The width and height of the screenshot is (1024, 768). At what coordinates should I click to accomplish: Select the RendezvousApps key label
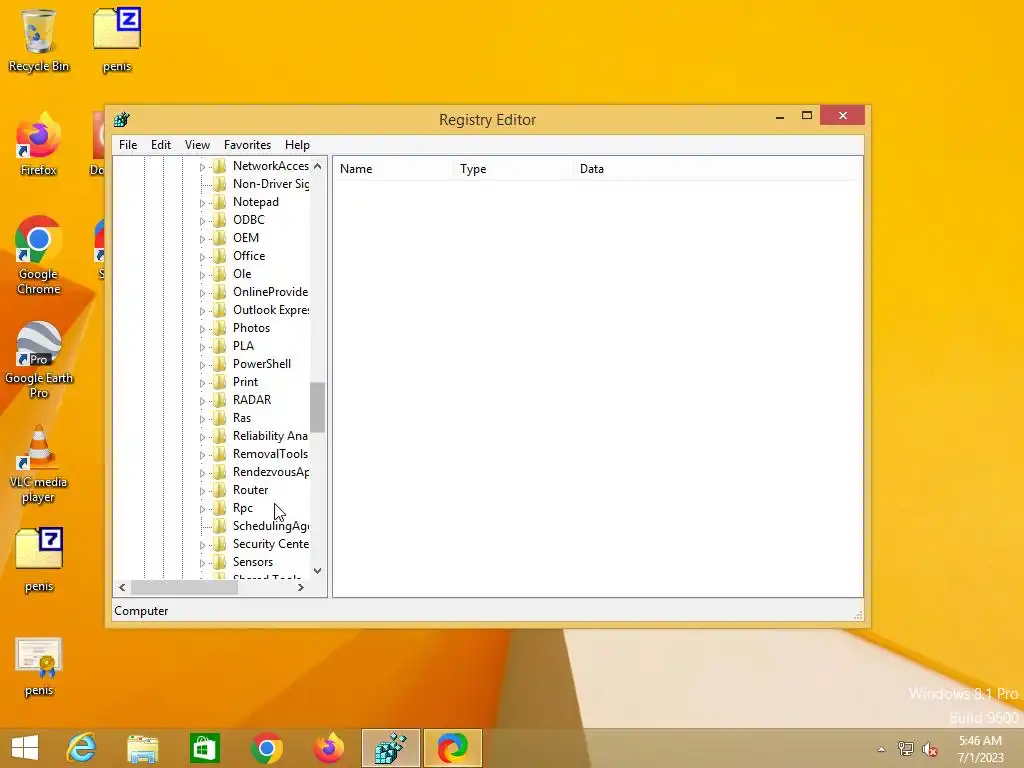tap(270, 472)
